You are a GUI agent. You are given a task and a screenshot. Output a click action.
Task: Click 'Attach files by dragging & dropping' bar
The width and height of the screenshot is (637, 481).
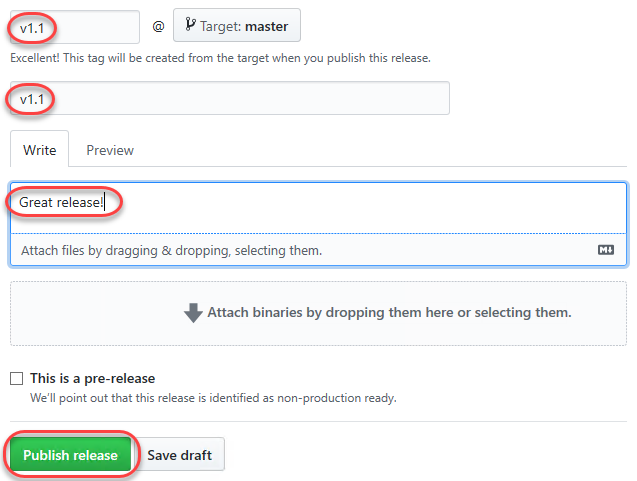[318, 250]
